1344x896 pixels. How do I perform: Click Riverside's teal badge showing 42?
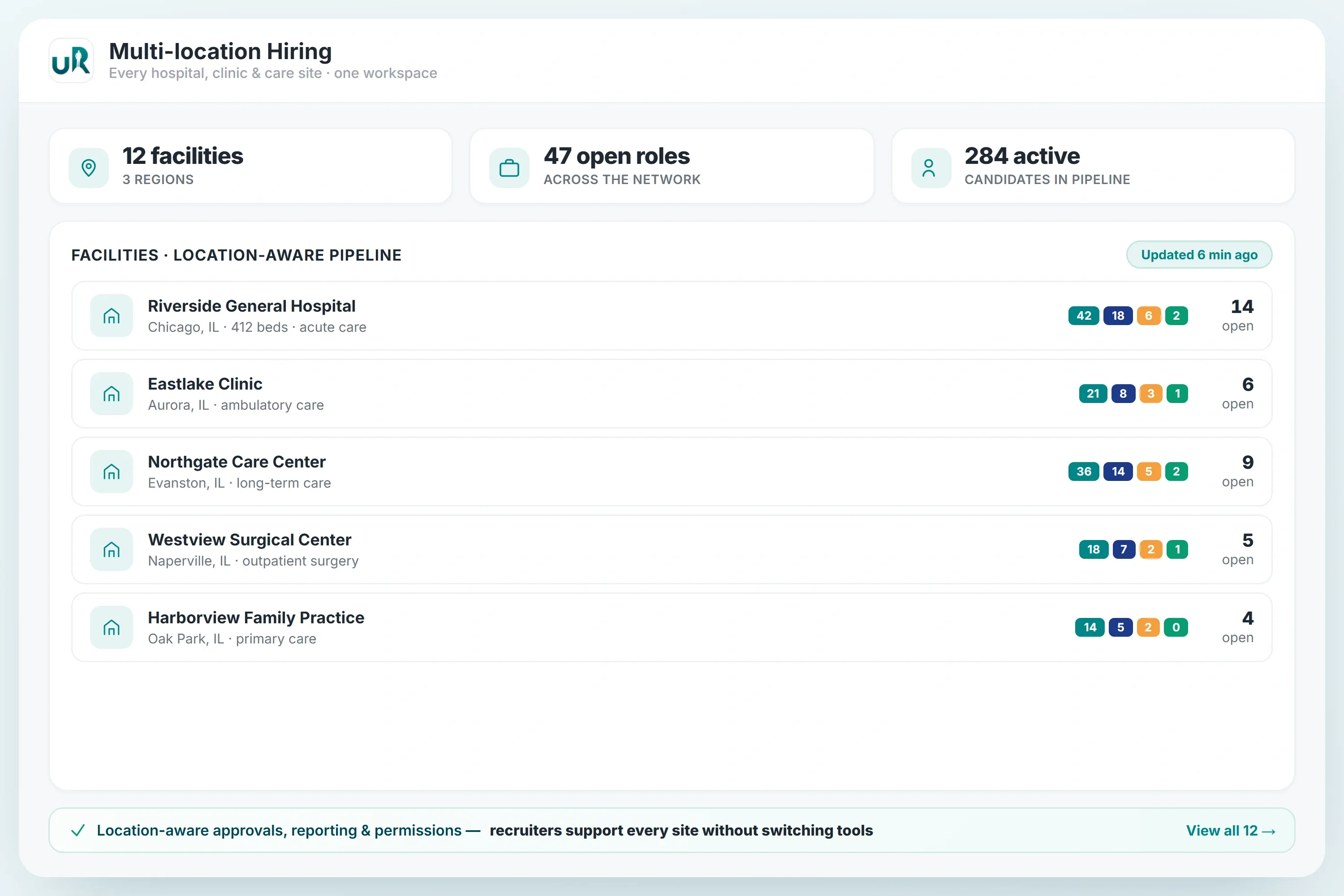tap(1084, 315)
